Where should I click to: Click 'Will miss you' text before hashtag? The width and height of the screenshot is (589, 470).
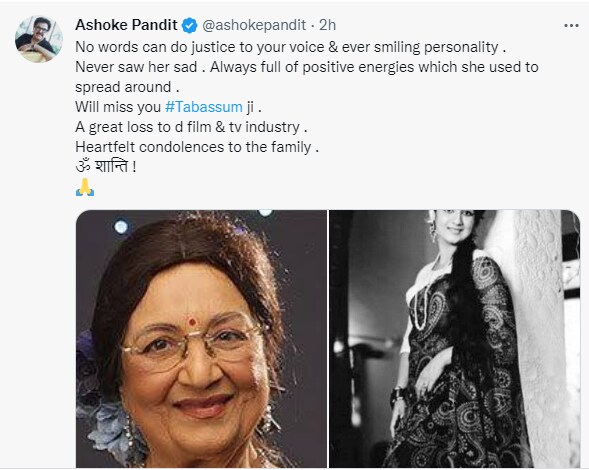(118, 107)
